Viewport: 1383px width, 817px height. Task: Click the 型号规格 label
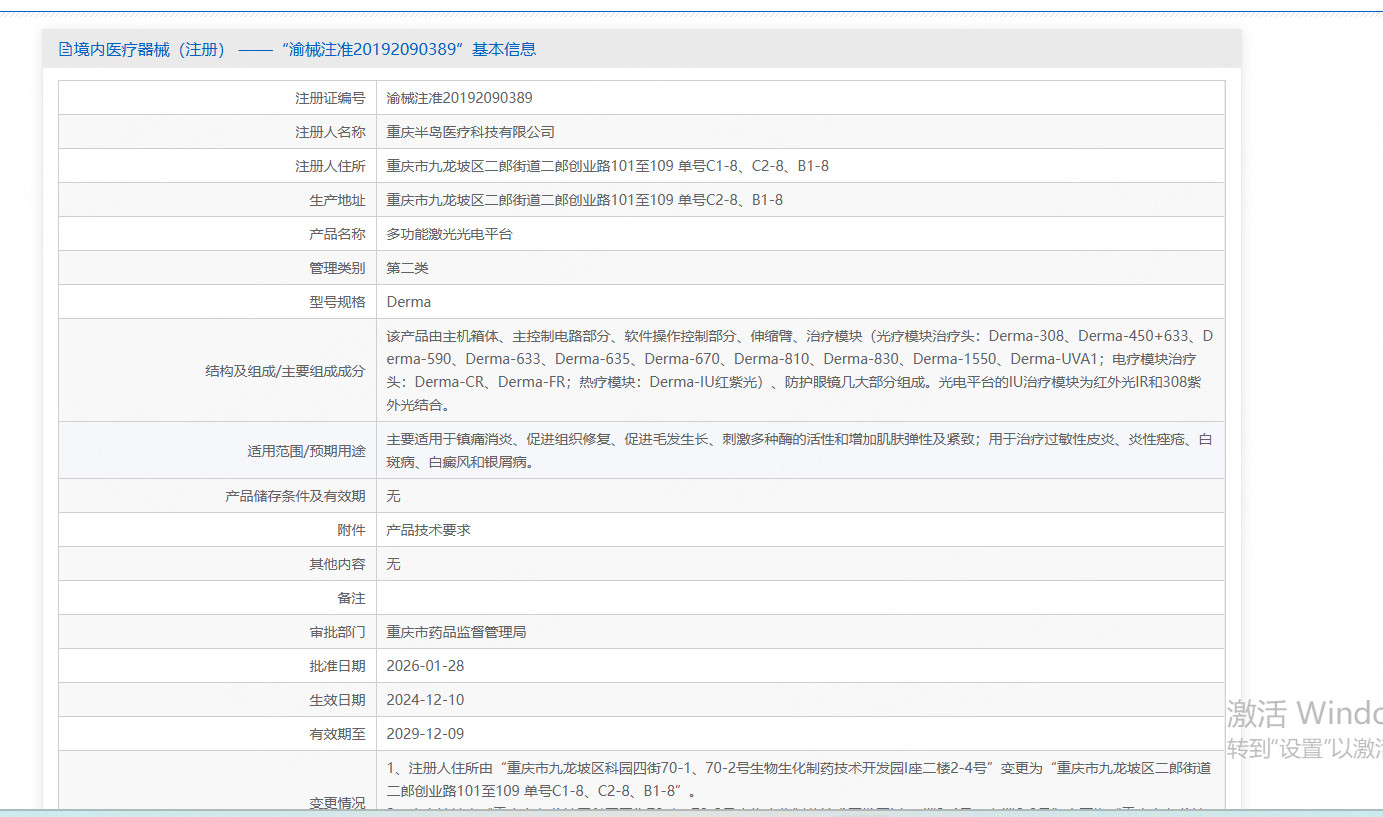[x=338, y=302]
